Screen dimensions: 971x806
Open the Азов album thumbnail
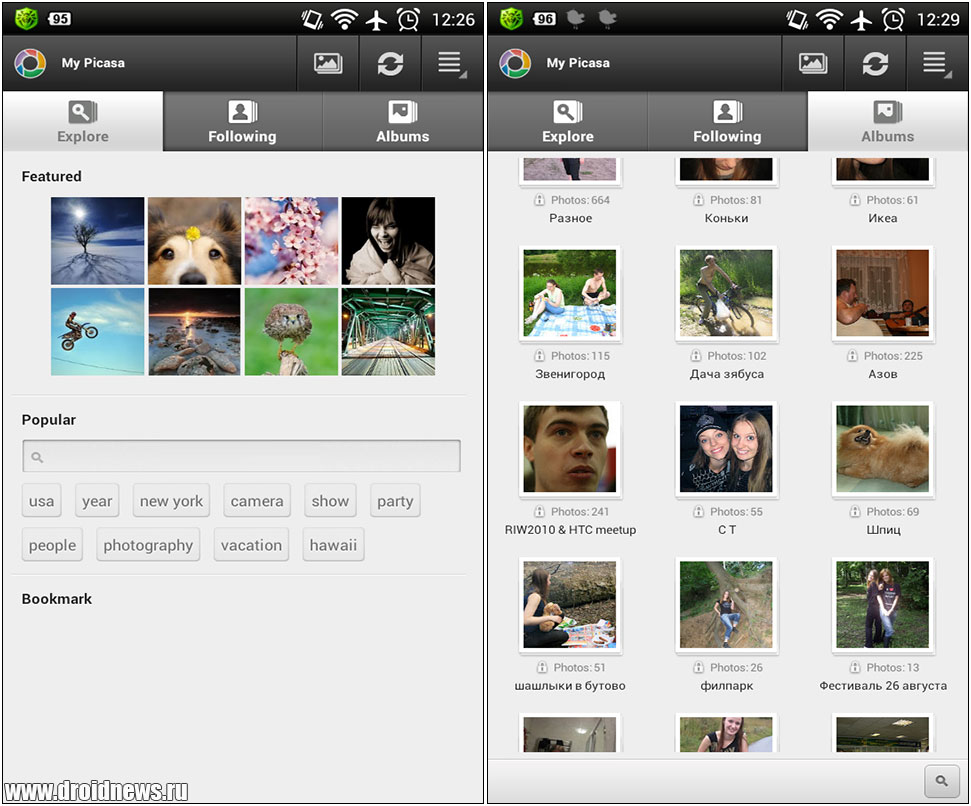click(882, 293)
